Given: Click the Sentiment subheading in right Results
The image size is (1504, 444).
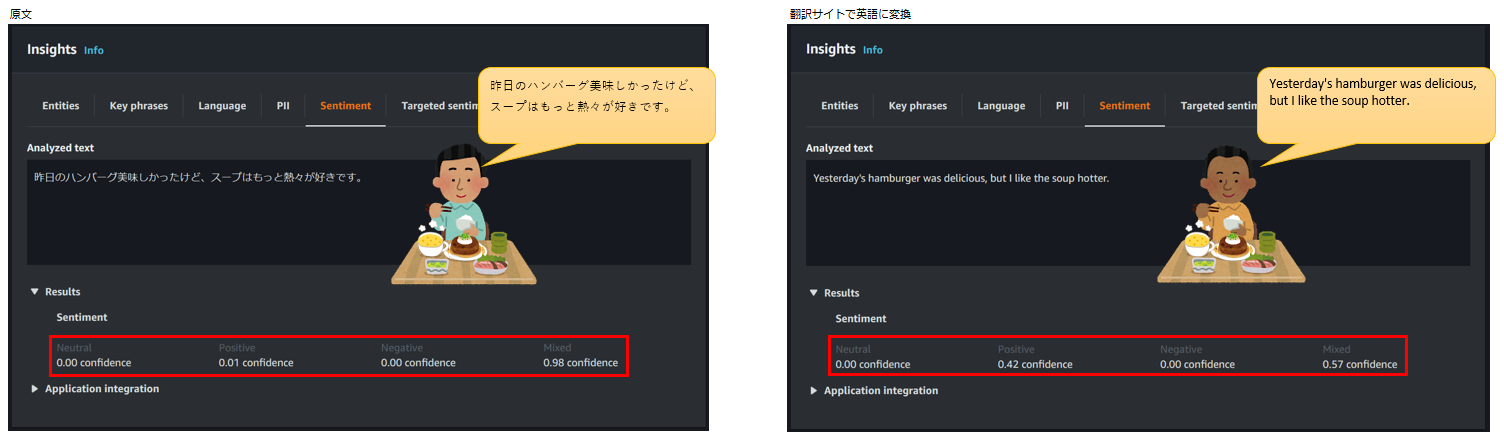Looking at the screenshot, I should tap(861, 319).
